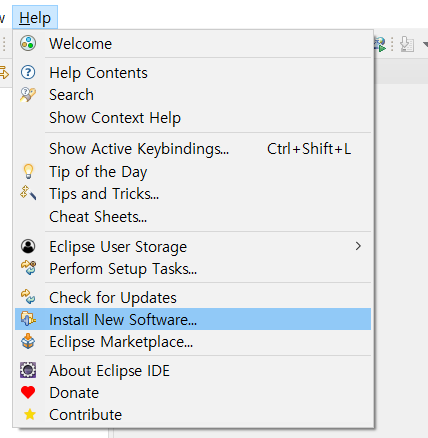Click the Eclipse User Storage avatar icon
Screen dimensions: 428x438
pyautogui.click(x=28, y=246)
